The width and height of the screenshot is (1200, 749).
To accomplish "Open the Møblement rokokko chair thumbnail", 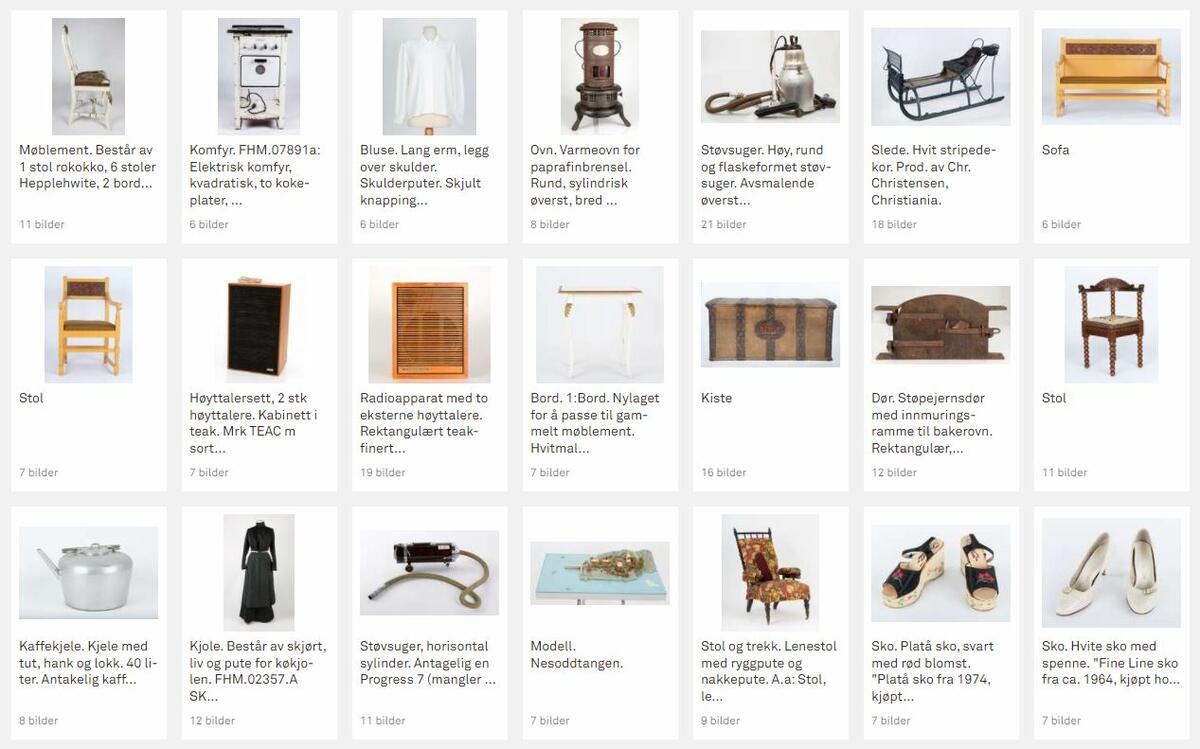I will click(x=88, y=76).
